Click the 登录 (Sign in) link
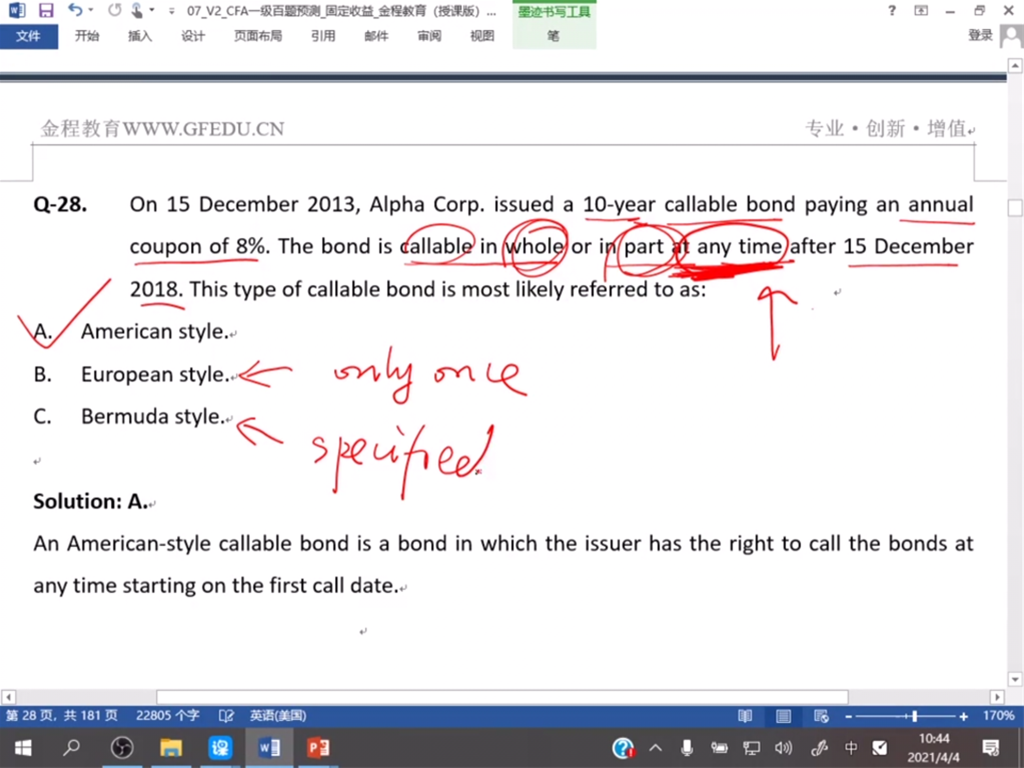Viewport: 1024px width, 768px height. 980,35
